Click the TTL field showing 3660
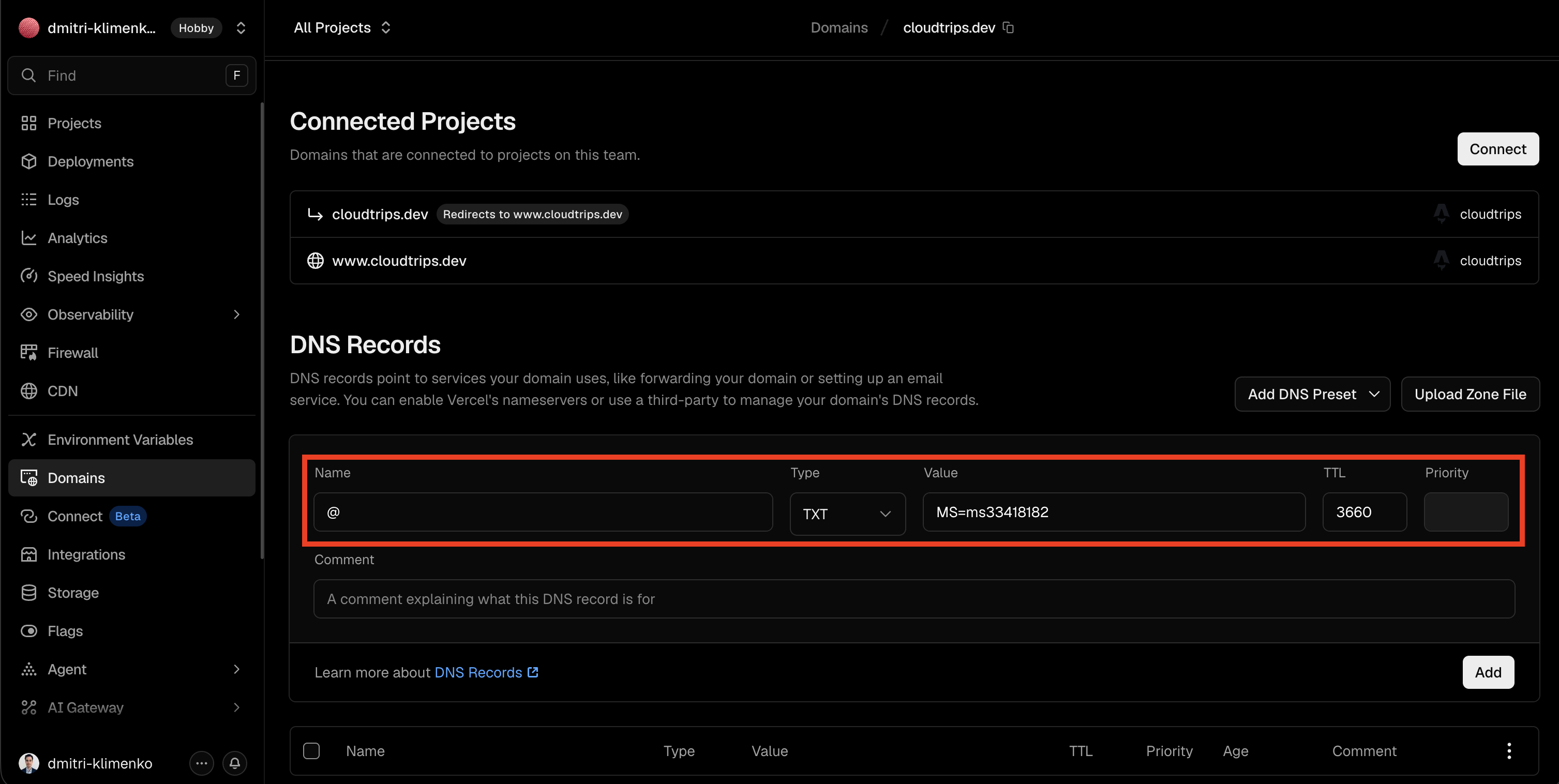This screenshot has height=784, width=1559. 1364,512
